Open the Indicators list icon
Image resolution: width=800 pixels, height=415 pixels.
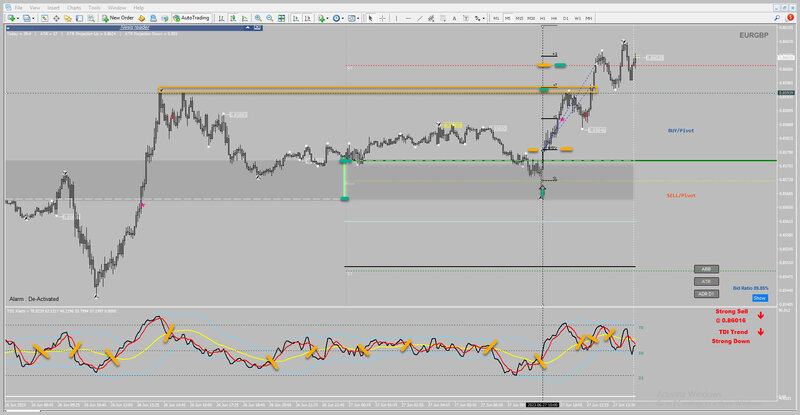tap(321, 18)
